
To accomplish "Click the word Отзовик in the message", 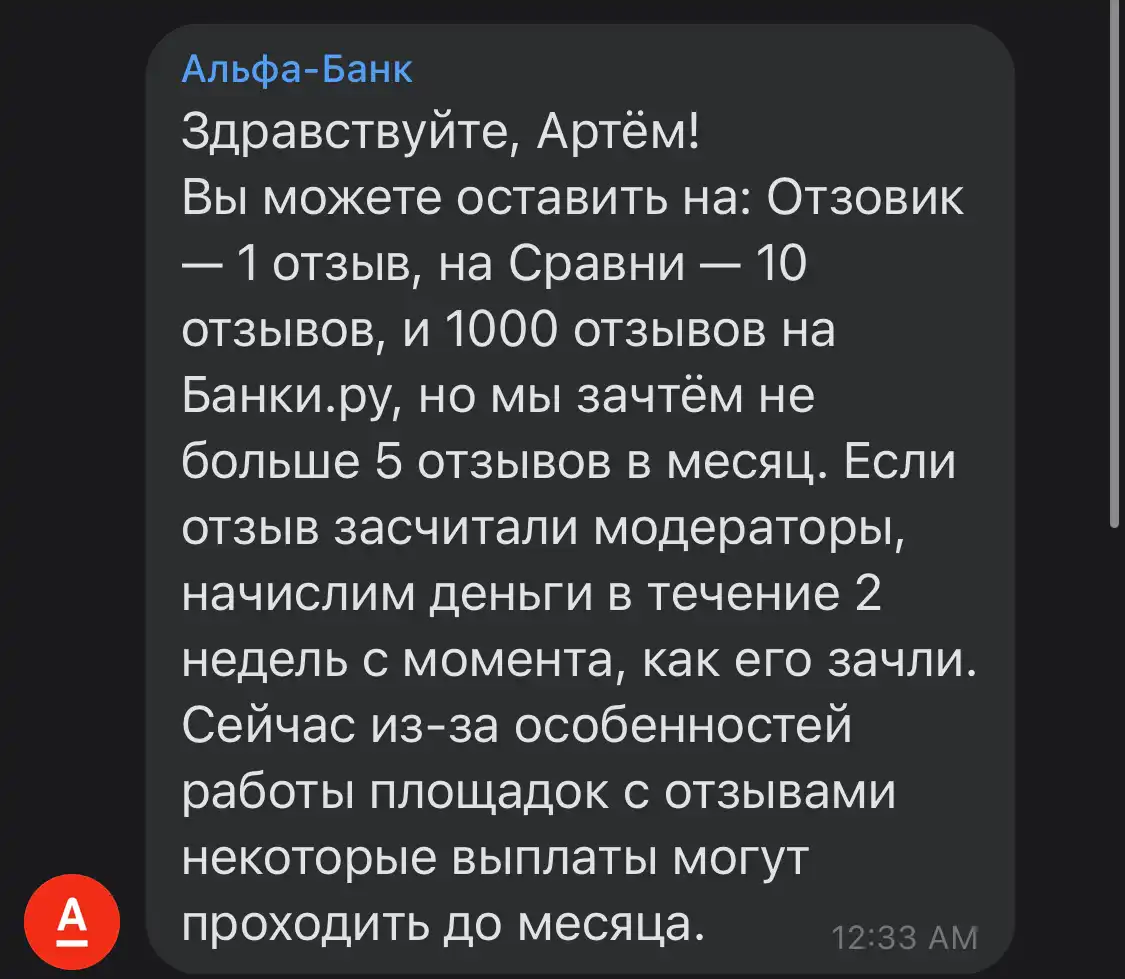I will coord(865,197).
